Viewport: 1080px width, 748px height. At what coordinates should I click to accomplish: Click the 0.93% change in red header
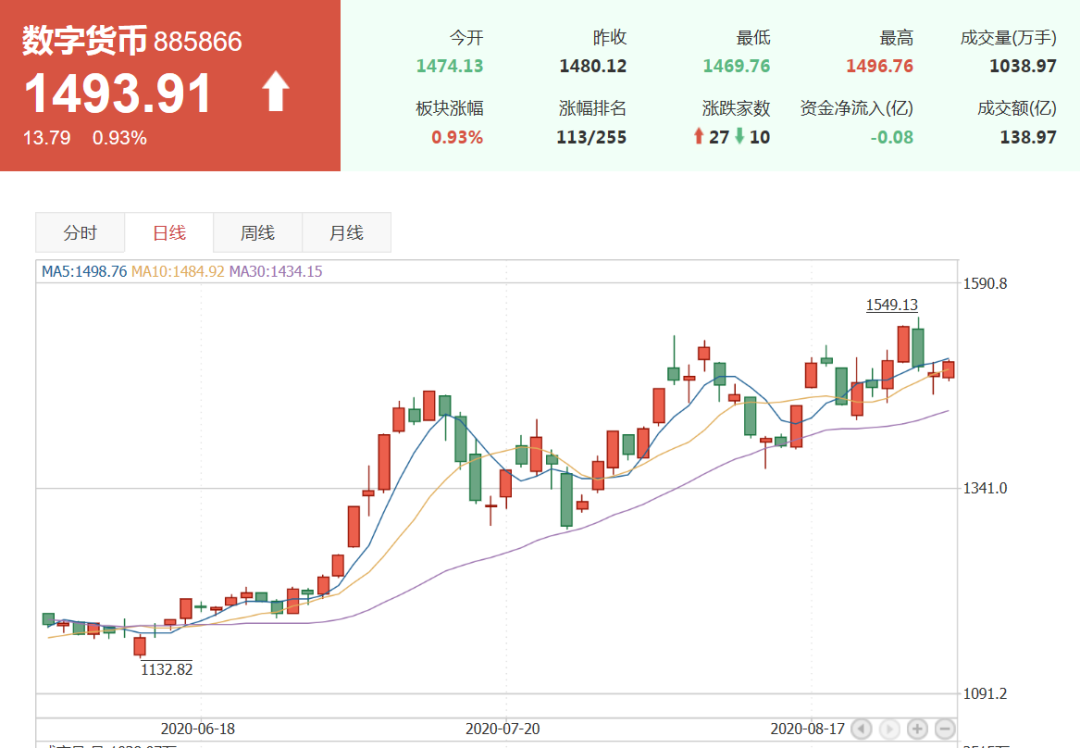[x=120, y=138]
